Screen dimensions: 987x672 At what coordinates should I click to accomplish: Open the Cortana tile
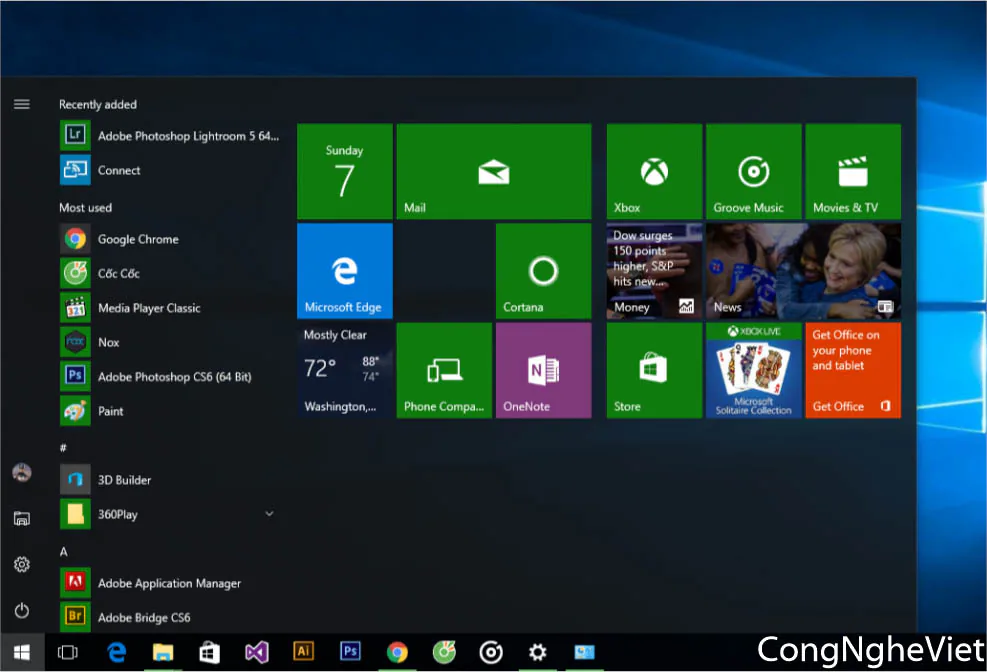(x=544, y=271)
